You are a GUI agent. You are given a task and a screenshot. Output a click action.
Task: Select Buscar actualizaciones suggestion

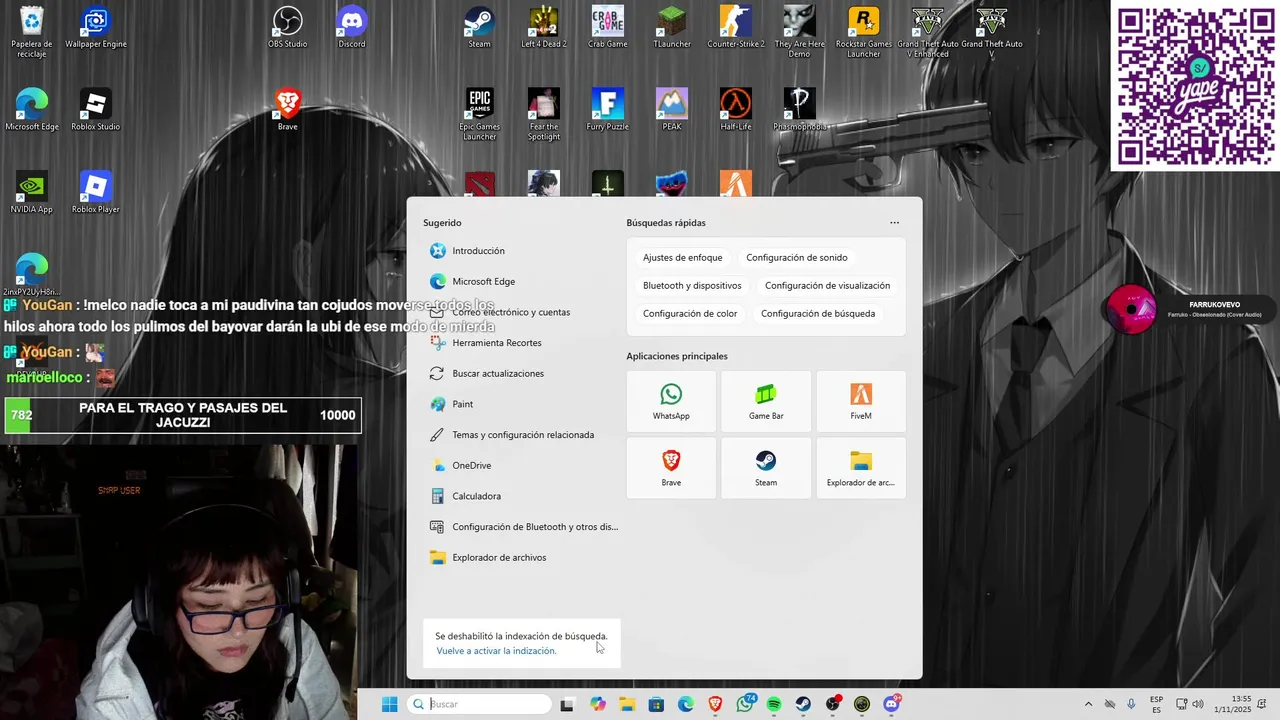pos(521,374)
